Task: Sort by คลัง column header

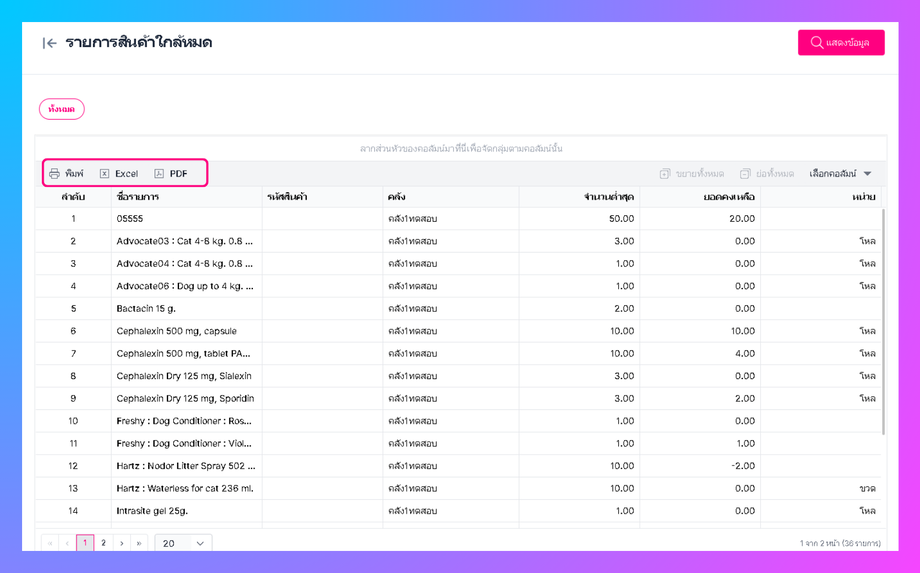Action: (x=451, y=197)
